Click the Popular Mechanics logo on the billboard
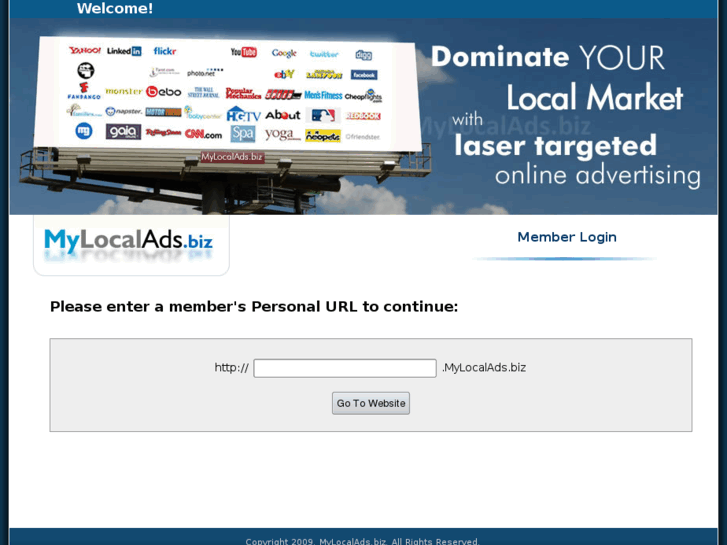 [243, 93]
